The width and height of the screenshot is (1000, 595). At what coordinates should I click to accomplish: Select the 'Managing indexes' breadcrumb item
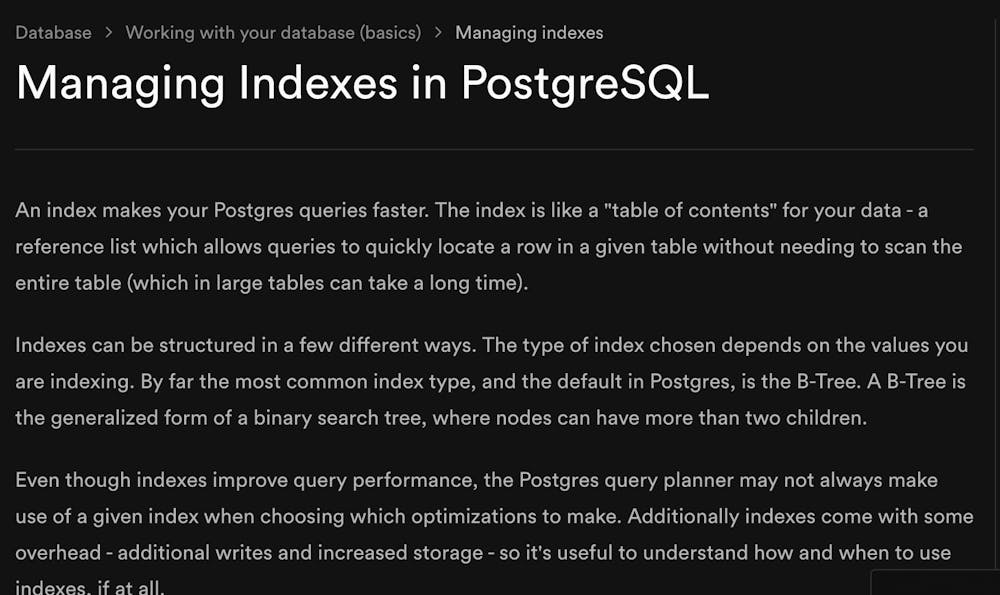point(529,33)
